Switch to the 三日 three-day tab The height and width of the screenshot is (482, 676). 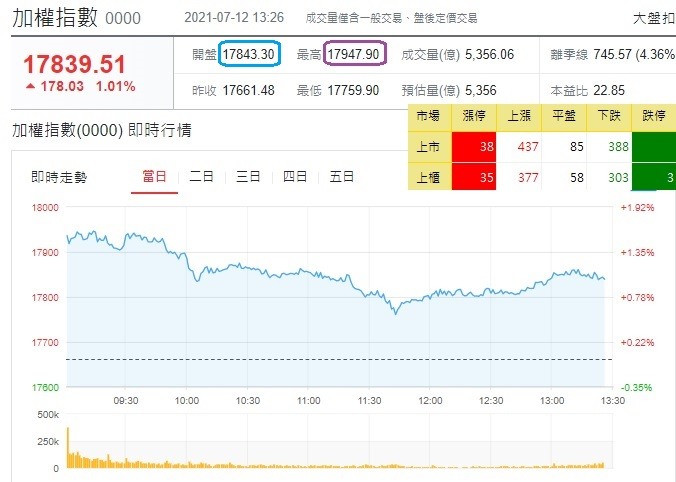click(x=248, y=177)
